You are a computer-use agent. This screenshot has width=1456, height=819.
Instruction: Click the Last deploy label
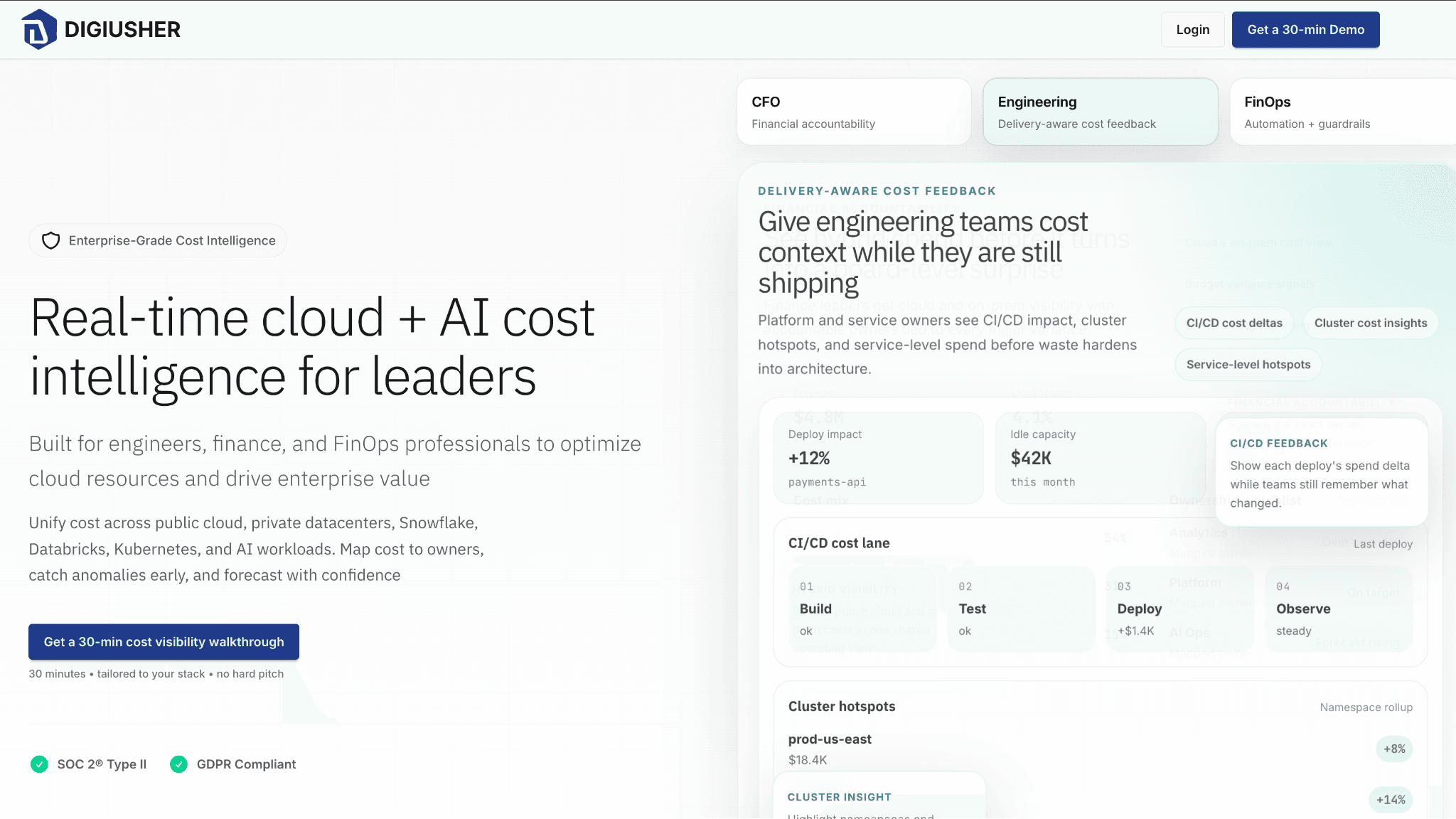click(1383, 544)
